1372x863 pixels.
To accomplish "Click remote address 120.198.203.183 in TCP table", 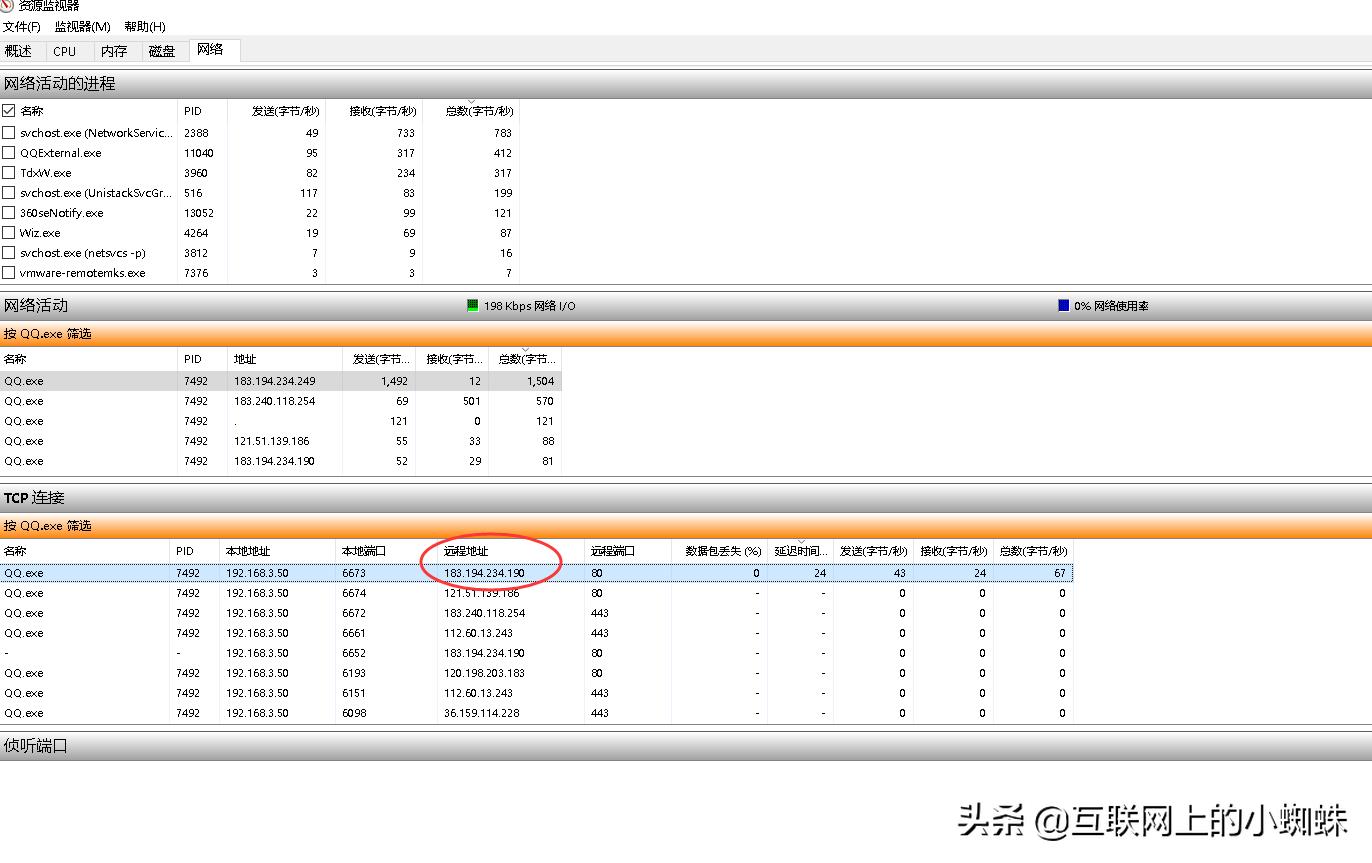I will click(485, 673).
